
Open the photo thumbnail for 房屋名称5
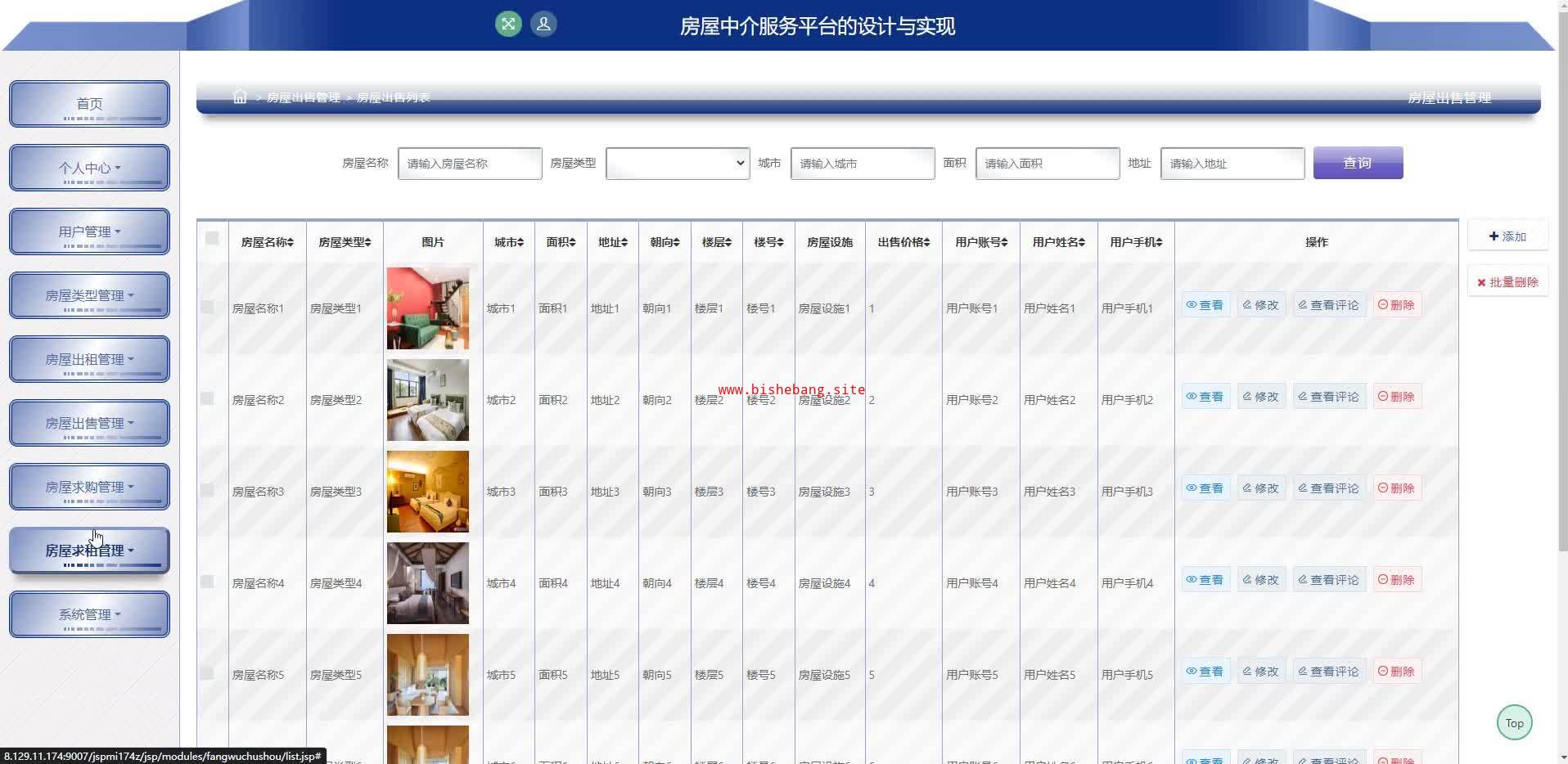(428, 675)
